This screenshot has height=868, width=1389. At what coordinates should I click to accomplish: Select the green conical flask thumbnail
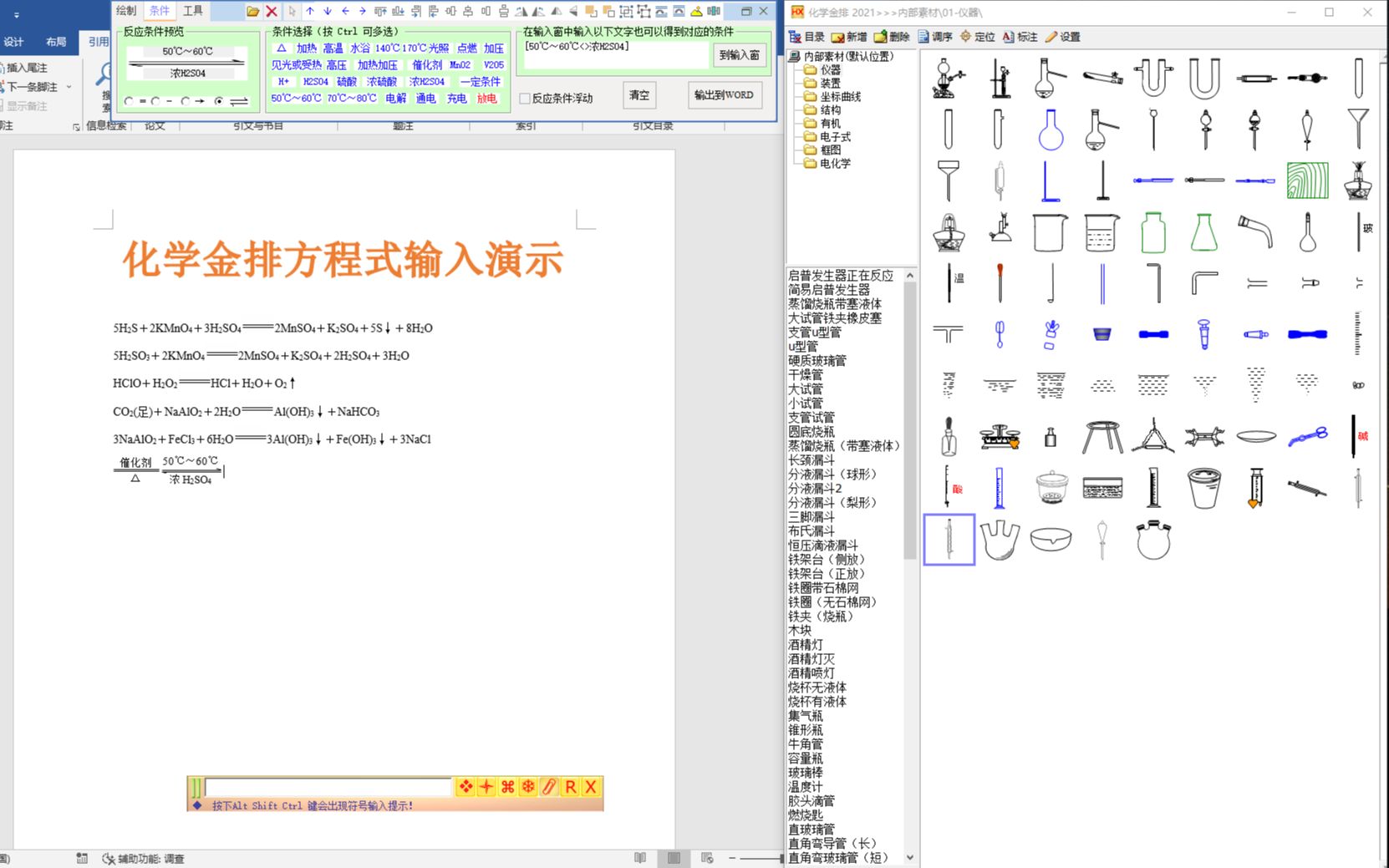(1204, 232)
